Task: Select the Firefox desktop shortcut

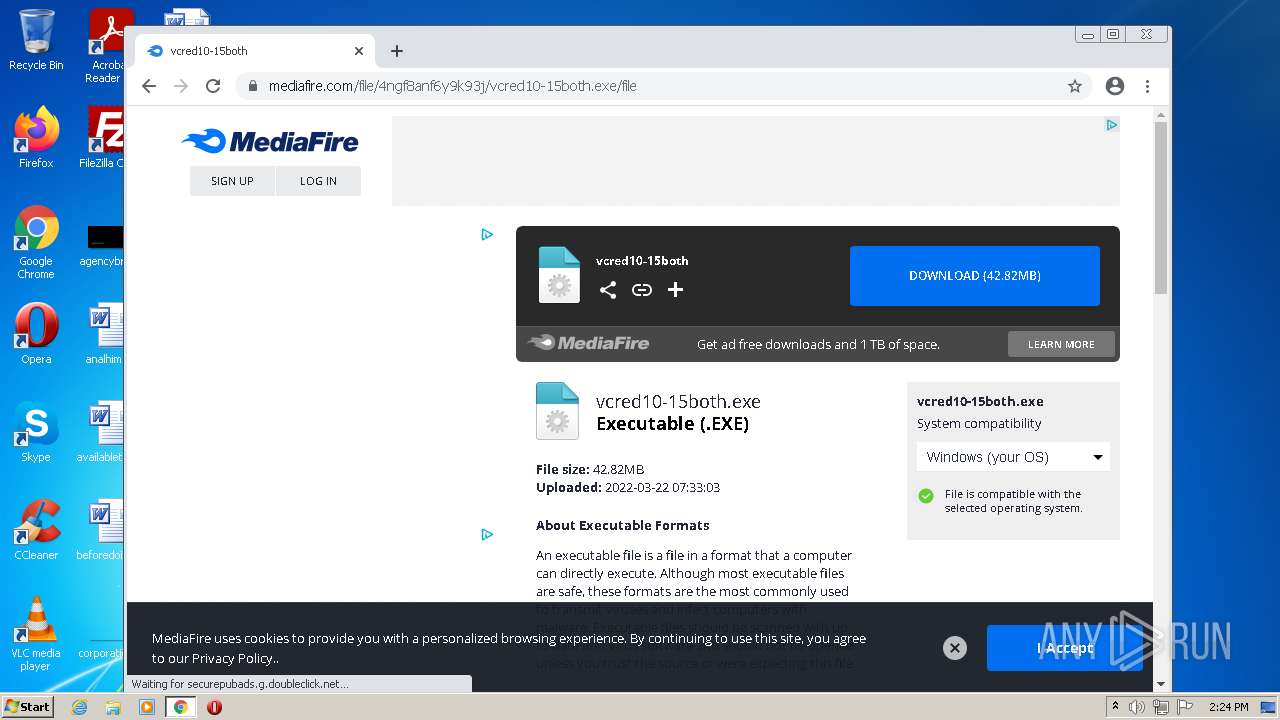Action: pos(36,137)
